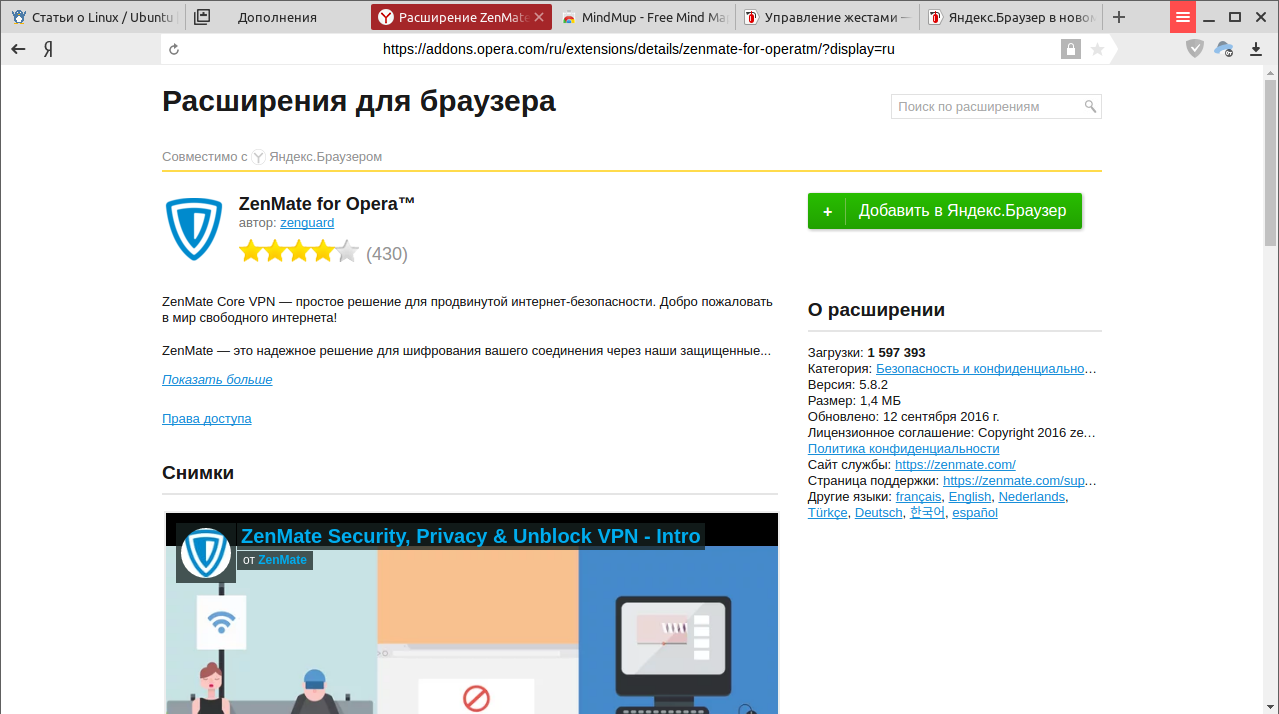The height and width of the screenshot is (714, 1279).
Task: Click the Расширения для браузера heading
Action: 359,101
